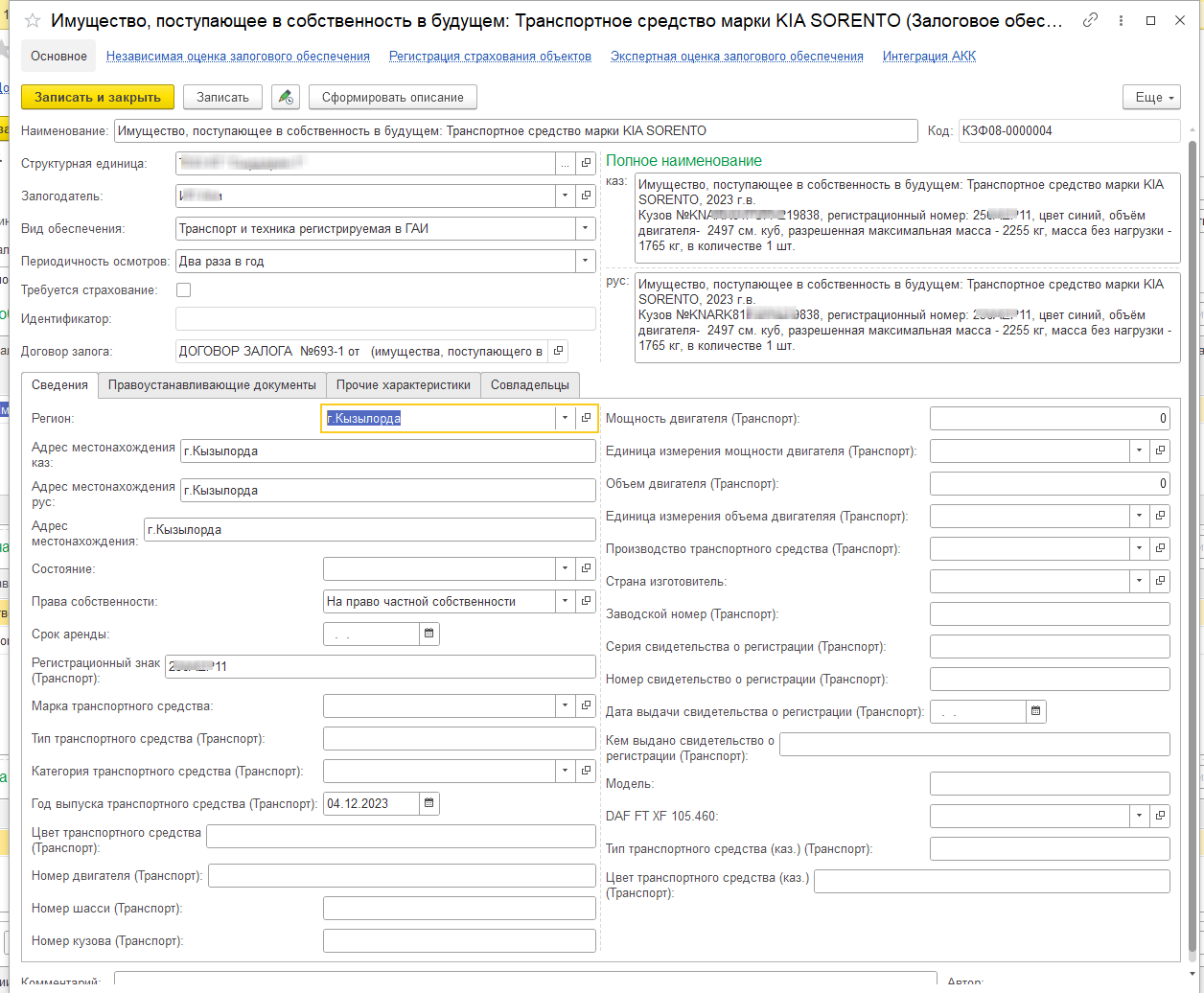The image size is (1204, 993).
Task: Expand Страна изготовитель dropdown arrow
Action: pos(1139,581)
